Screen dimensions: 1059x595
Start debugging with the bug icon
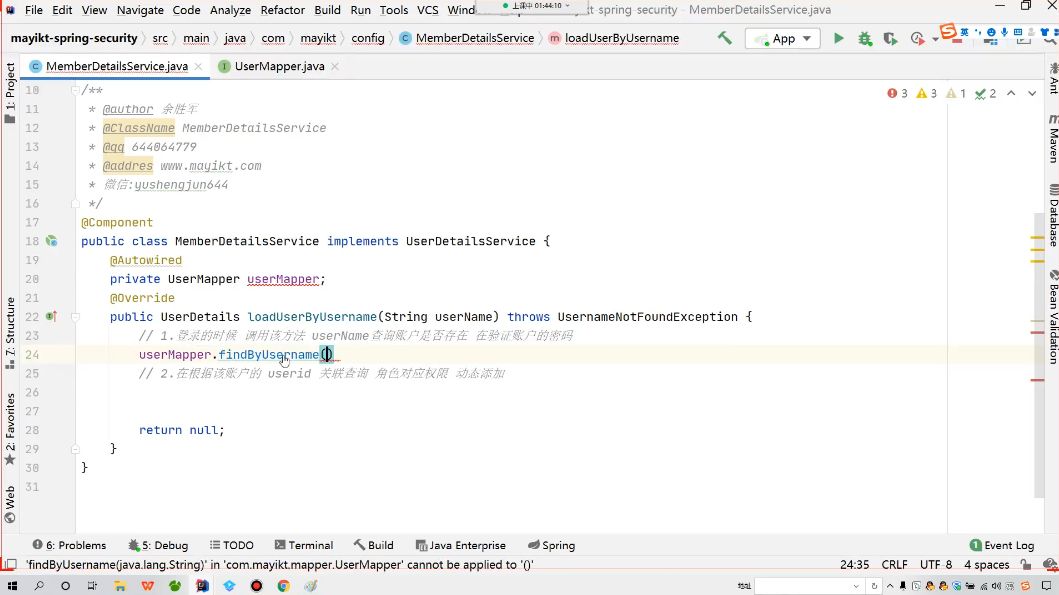click(864, 38)
